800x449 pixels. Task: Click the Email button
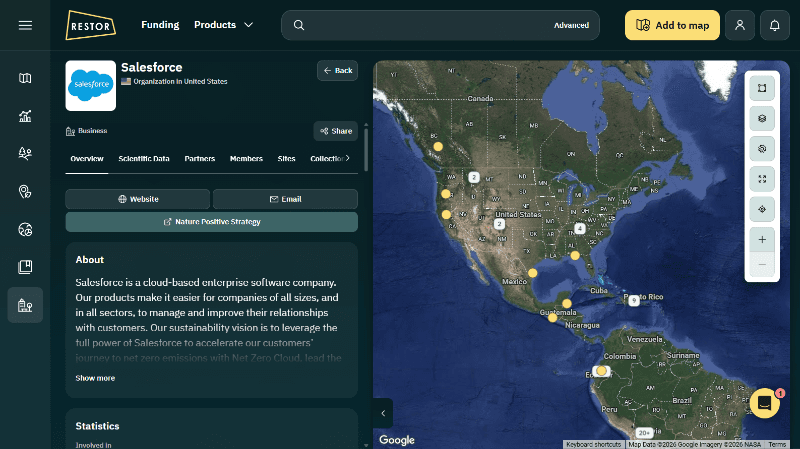(285, 199)
